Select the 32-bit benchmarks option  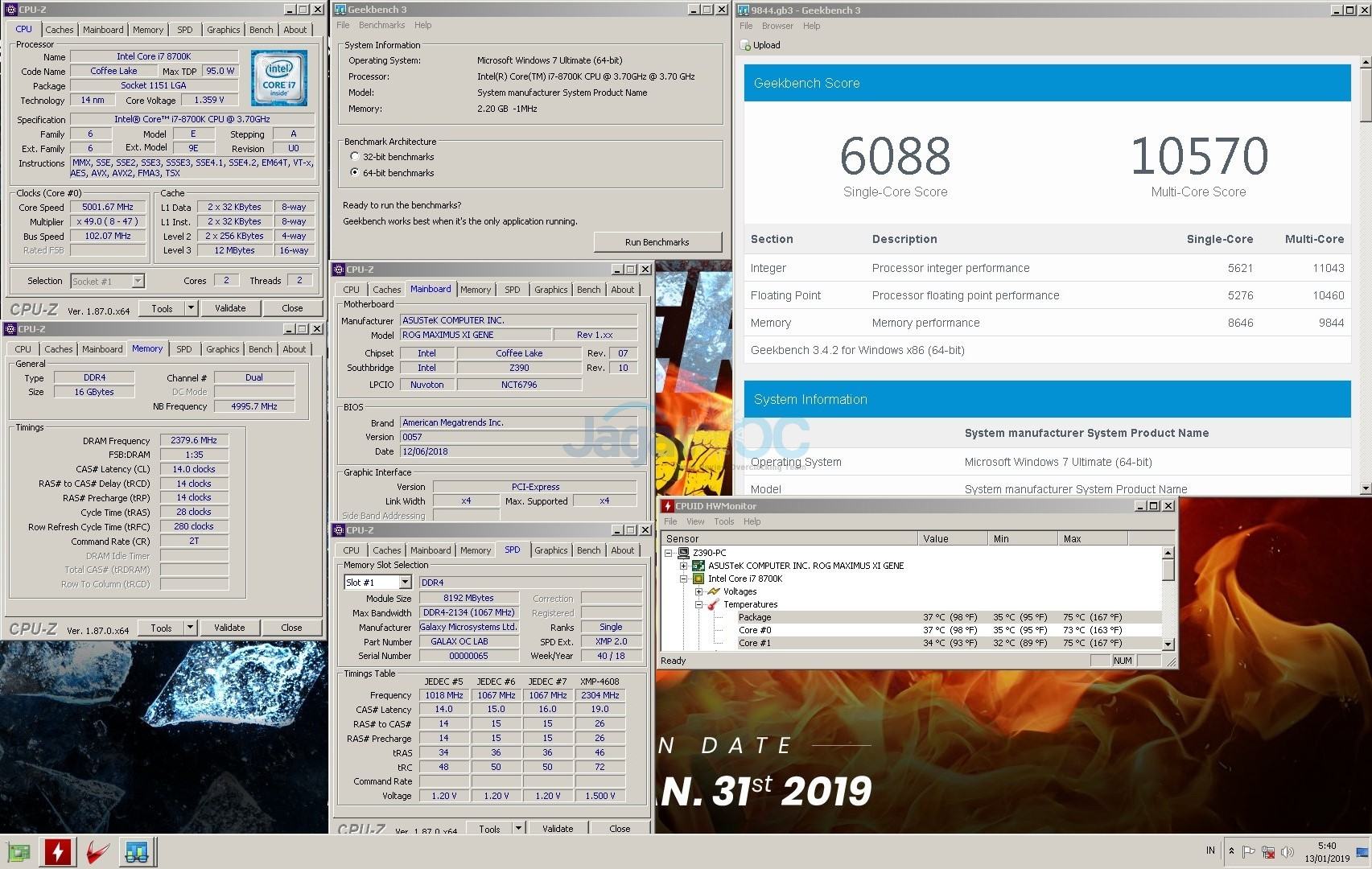355,157
